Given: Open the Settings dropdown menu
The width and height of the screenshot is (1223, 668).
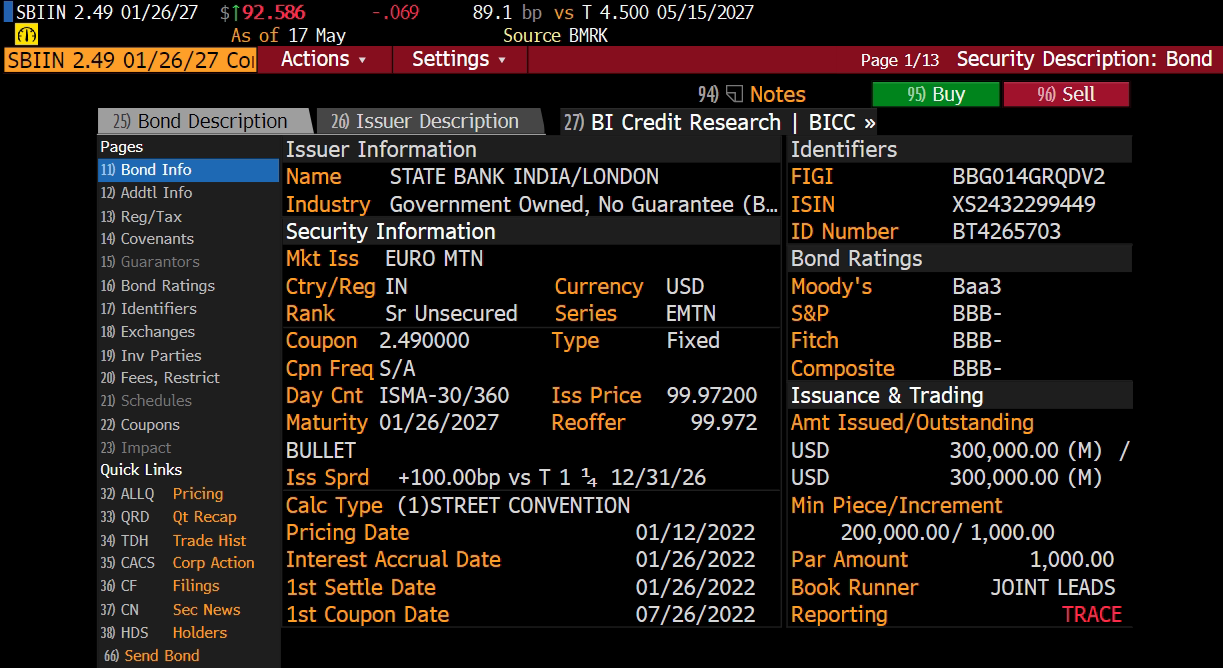Looking at the screenshot, I should 459,59.
